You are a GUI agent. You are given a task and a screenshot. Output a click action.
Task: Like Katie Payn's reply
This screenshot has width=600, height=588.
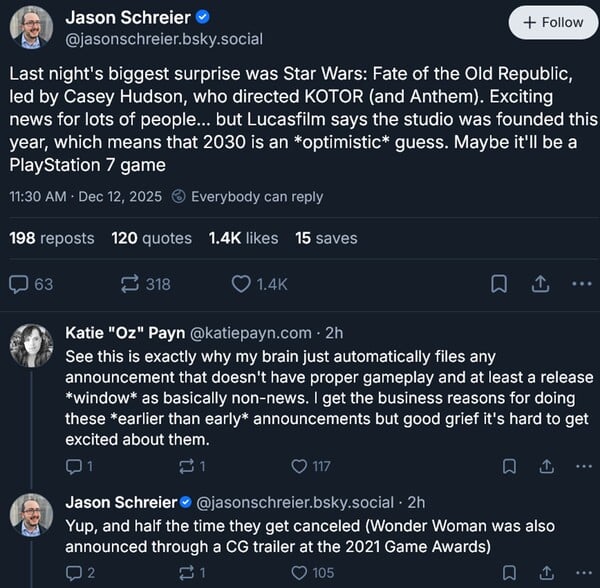coord(300,465)
